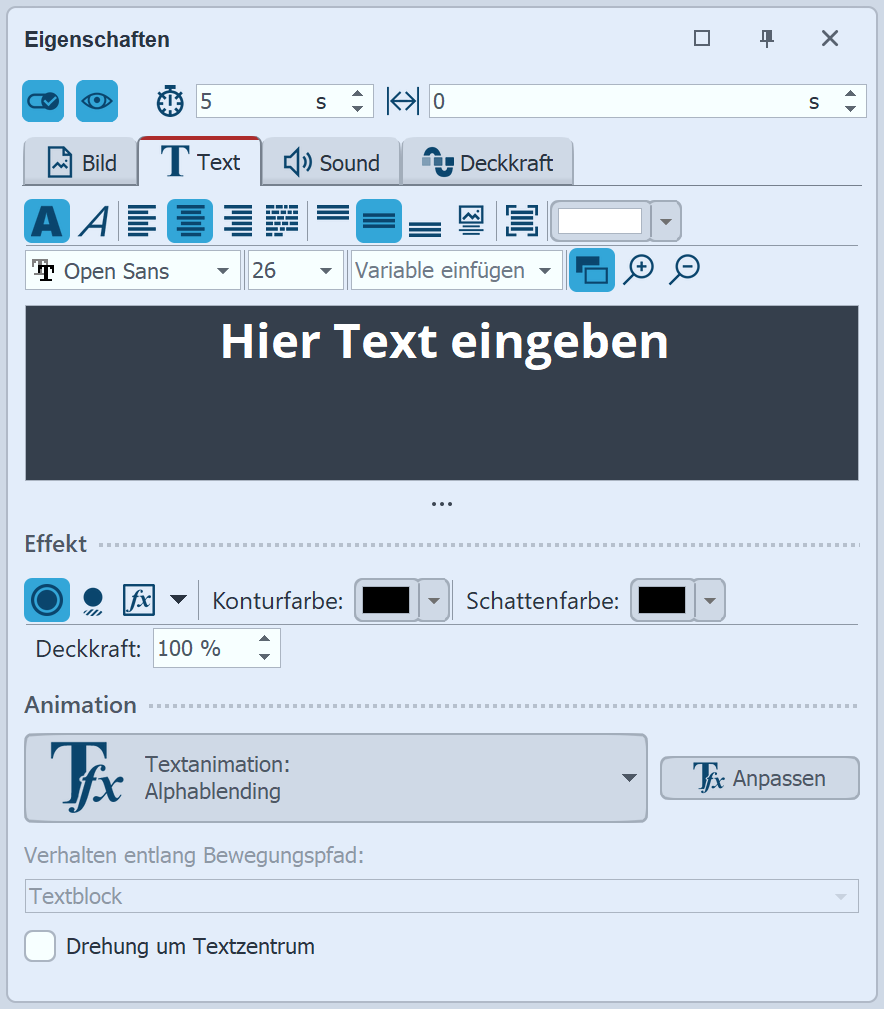Toggle bold formatting for the text
Screen dimensions: 884x1009
click(46, 220)
